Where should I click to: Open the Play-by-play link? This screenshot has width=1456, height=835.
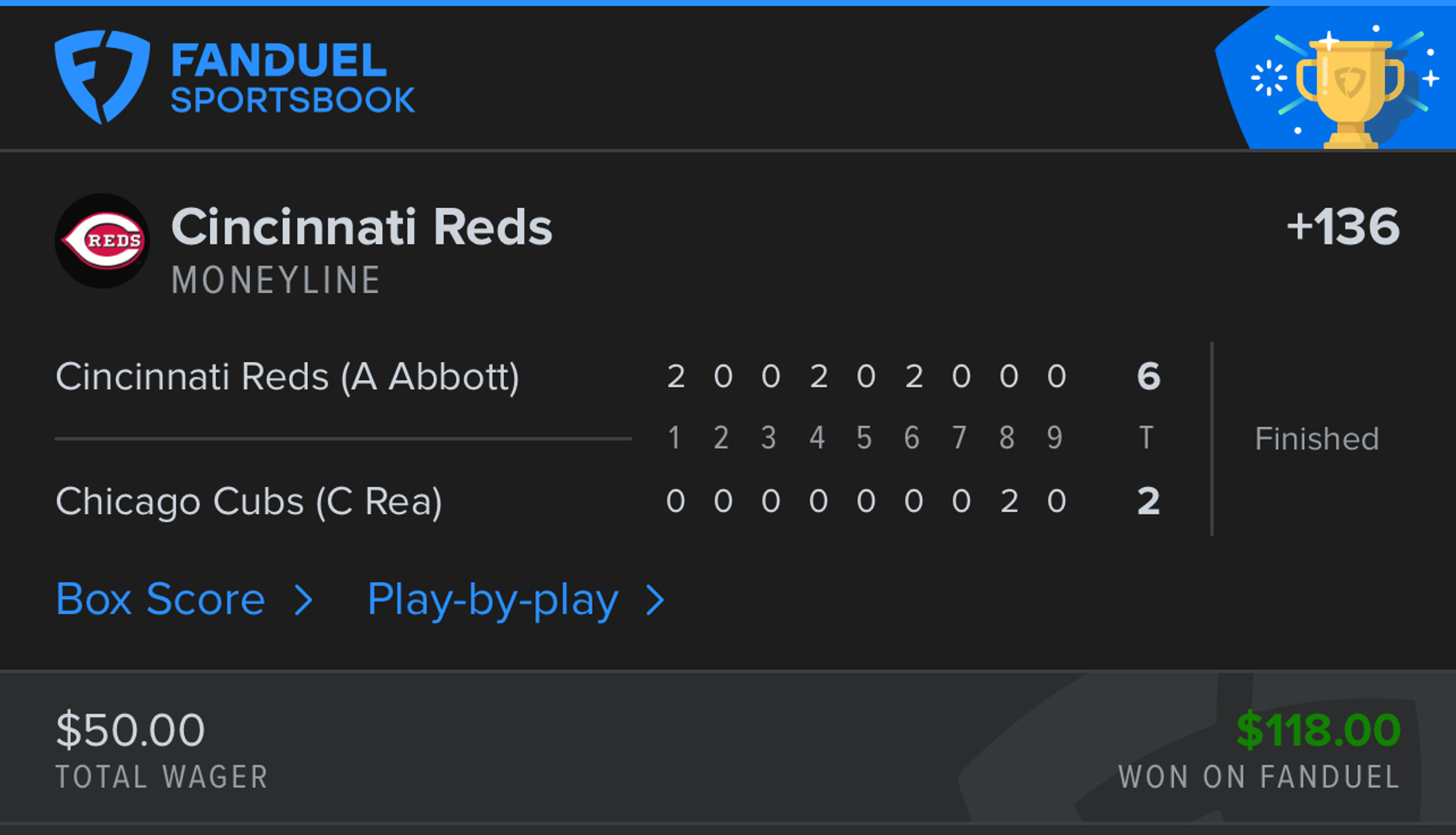493,601
